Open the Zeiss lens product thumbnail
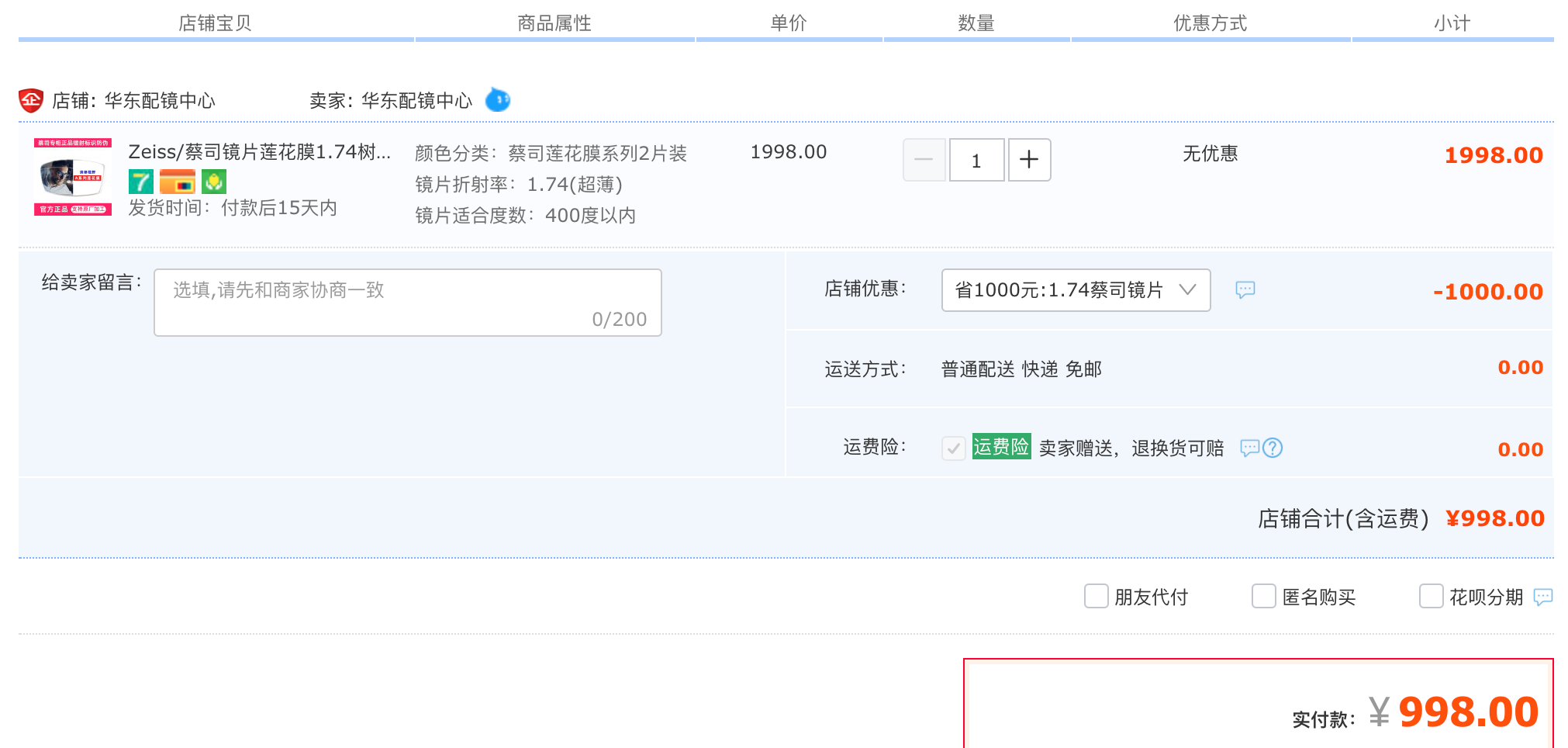This screenshot has width=1568, height=748. click(x=73, y=177)
